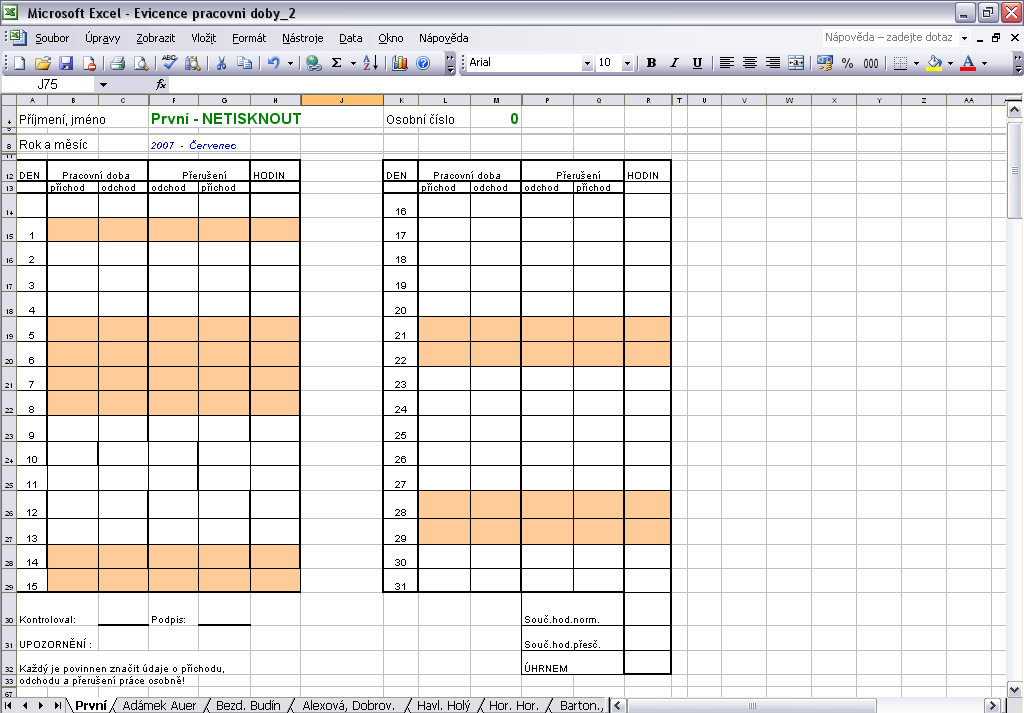
Task: Click the Cut scissors icon
Action: [221, 63]
